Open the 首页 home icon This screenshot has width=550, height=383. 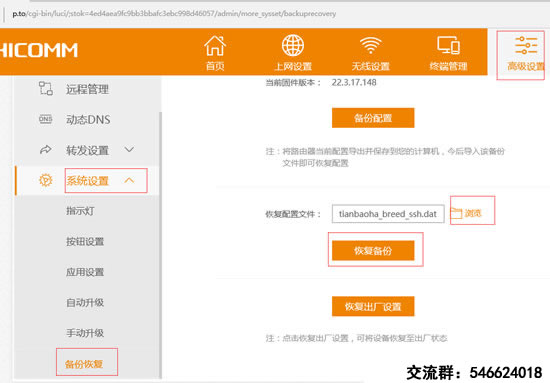click(215, 46)
